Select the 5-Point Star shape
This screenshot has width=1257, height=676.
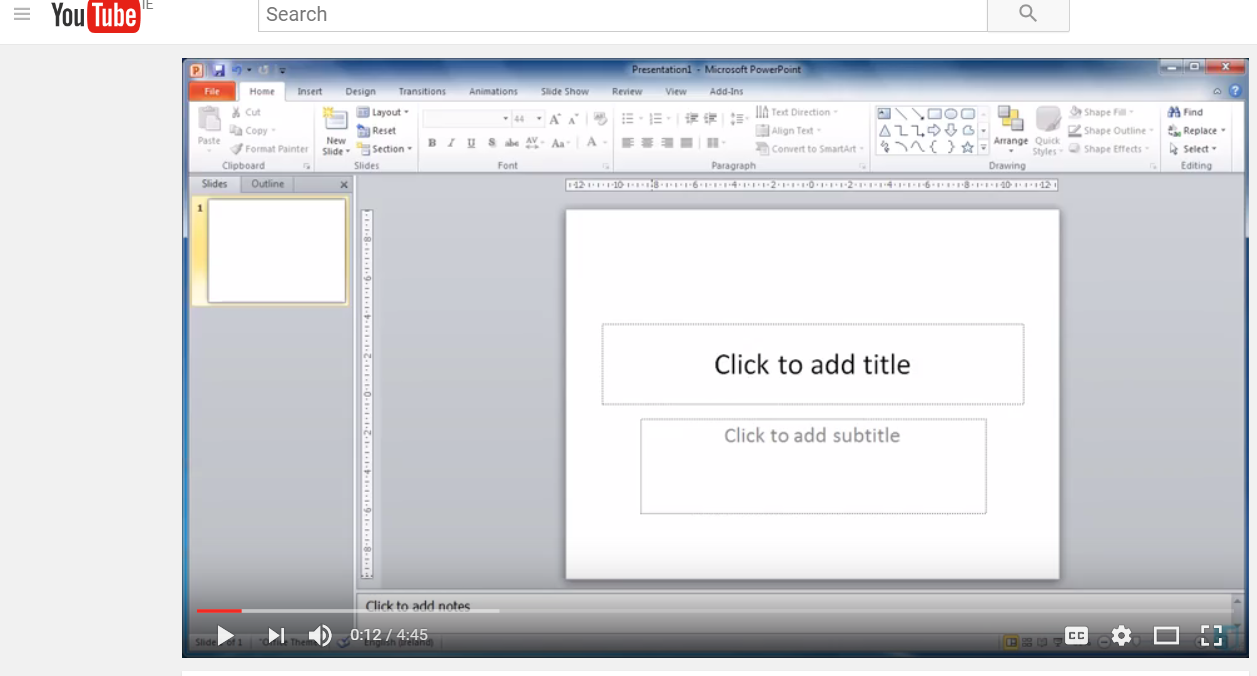pos(967,147)
